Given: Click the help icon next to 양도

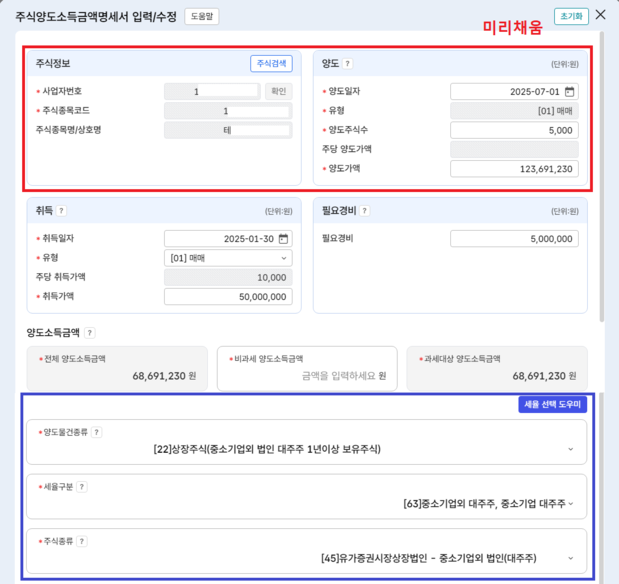Looking at the screenshot, I should click(348, 63).
